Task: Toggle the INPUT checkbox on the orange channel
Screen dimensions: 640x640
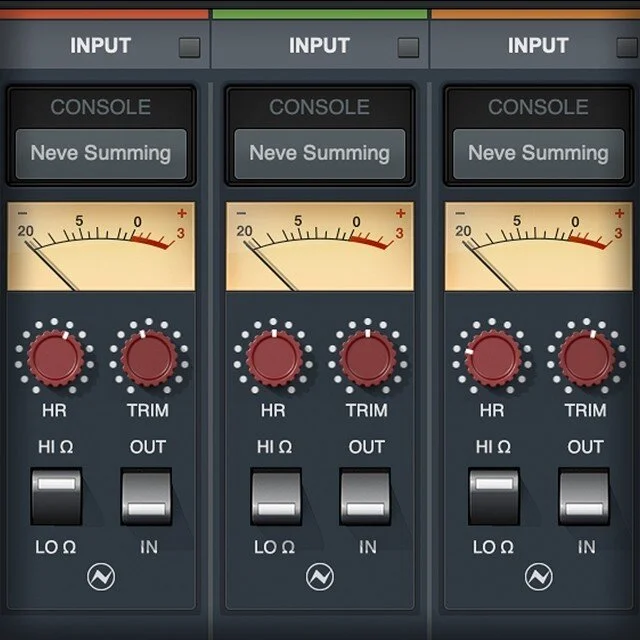Action: (x=627, y=48)
